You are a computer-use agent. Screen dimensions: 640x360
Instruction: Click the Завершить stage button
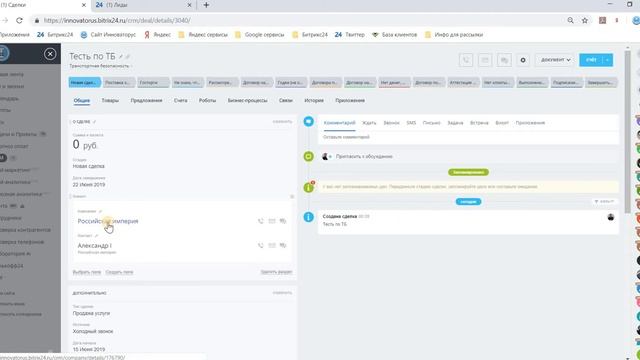pyautogui.click(x=601, y=82)
